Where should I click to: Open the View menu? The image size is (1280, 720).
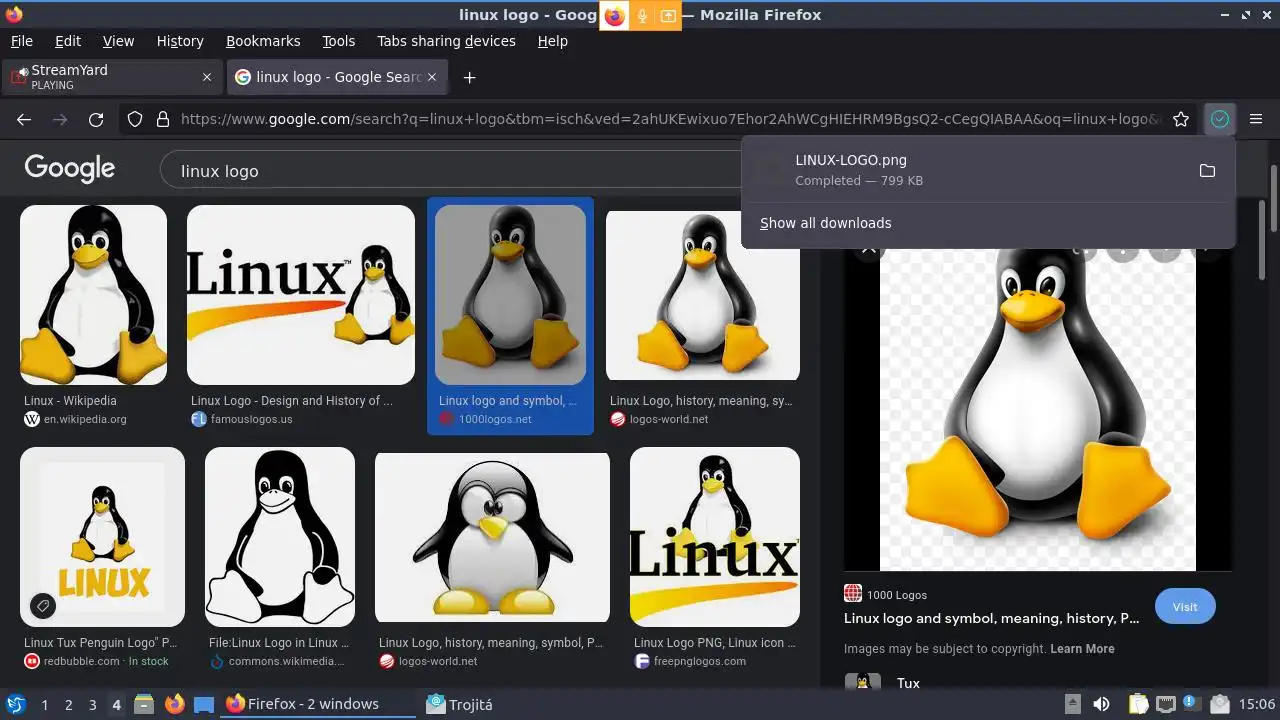(118, 41)
